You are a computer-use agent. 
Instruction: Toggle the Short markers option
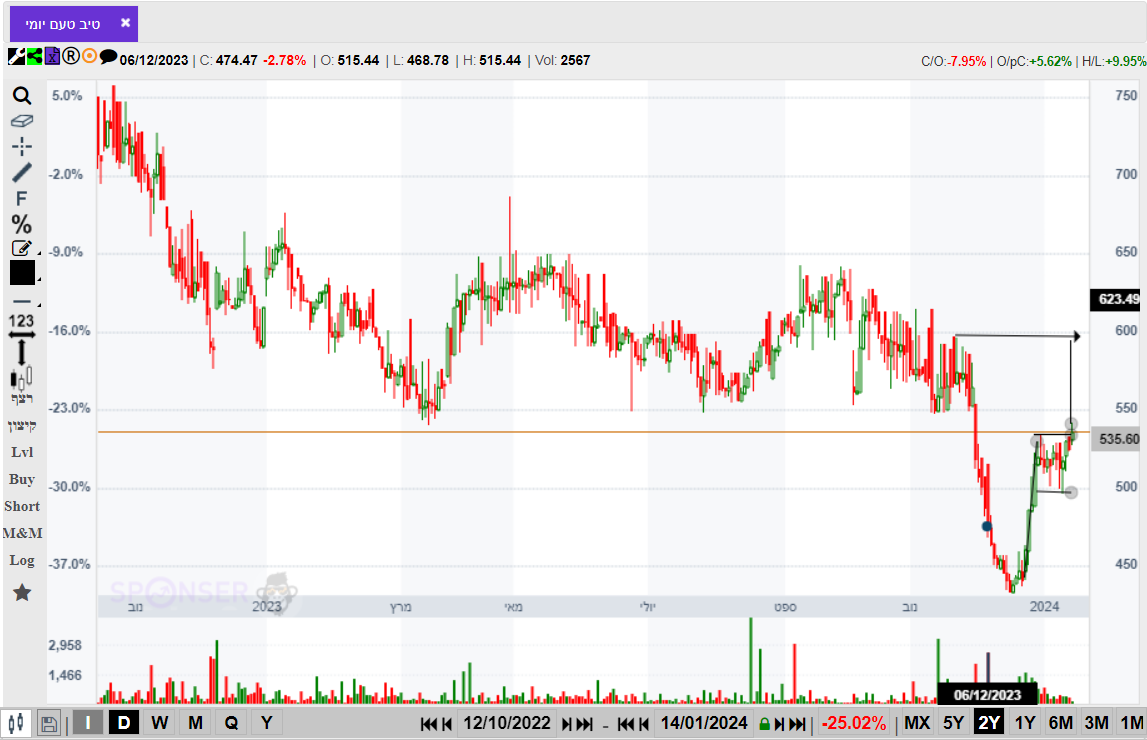point(22,506)
